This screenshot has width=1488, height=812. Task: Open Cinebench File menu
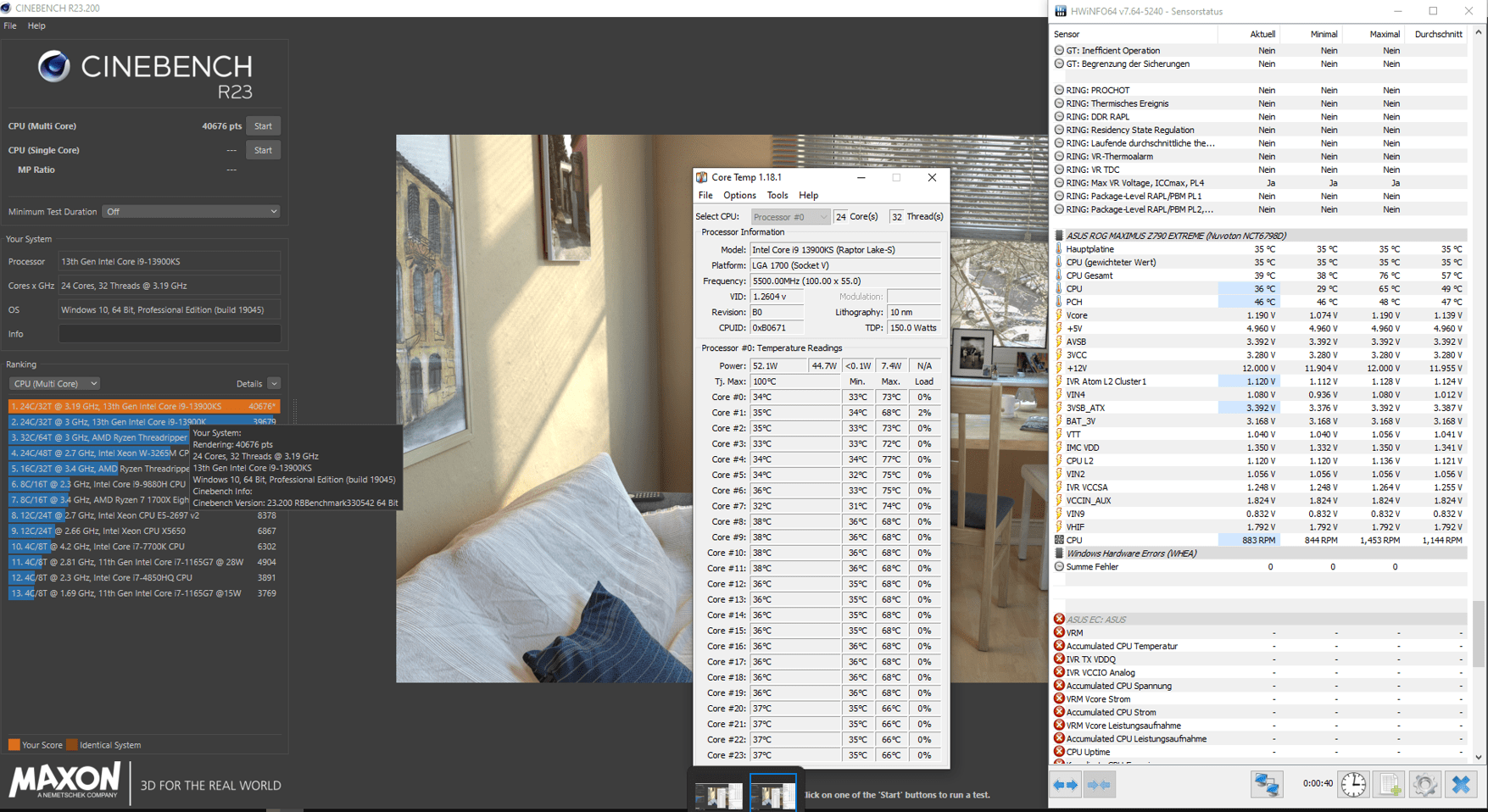click(x=10, y=25)
